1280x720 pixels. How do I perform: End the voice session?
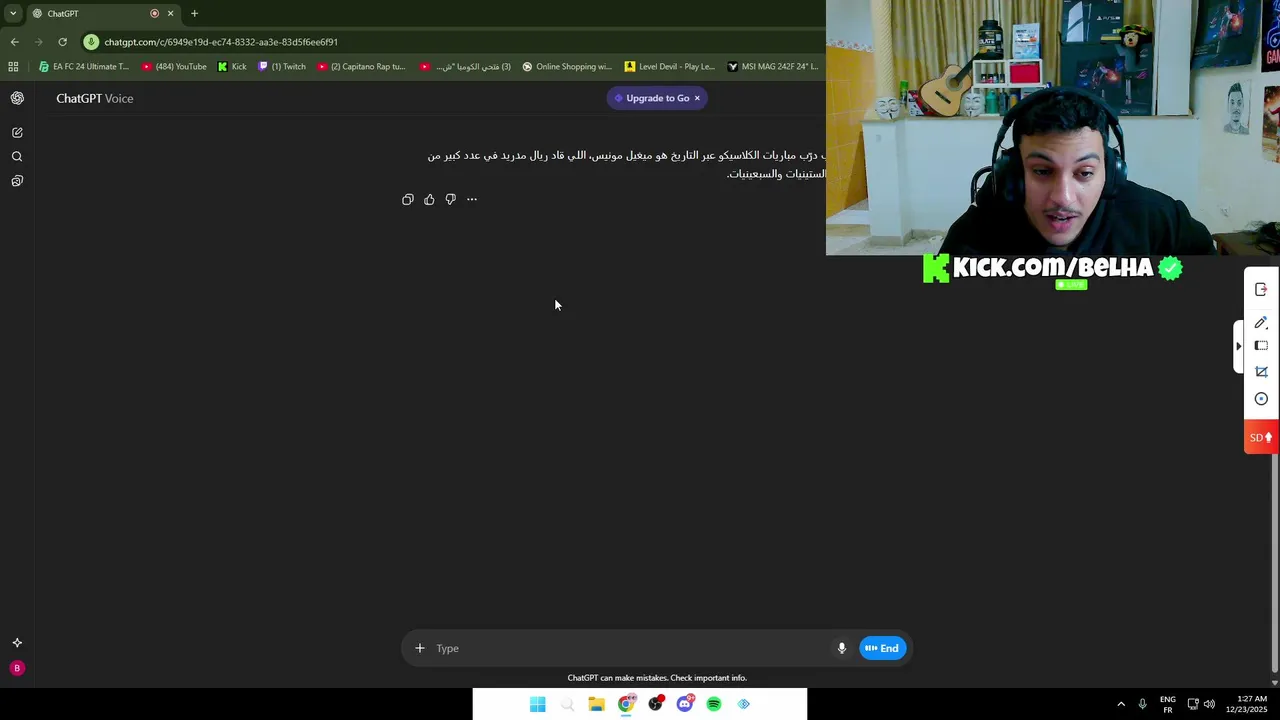(x=883, y=648)
